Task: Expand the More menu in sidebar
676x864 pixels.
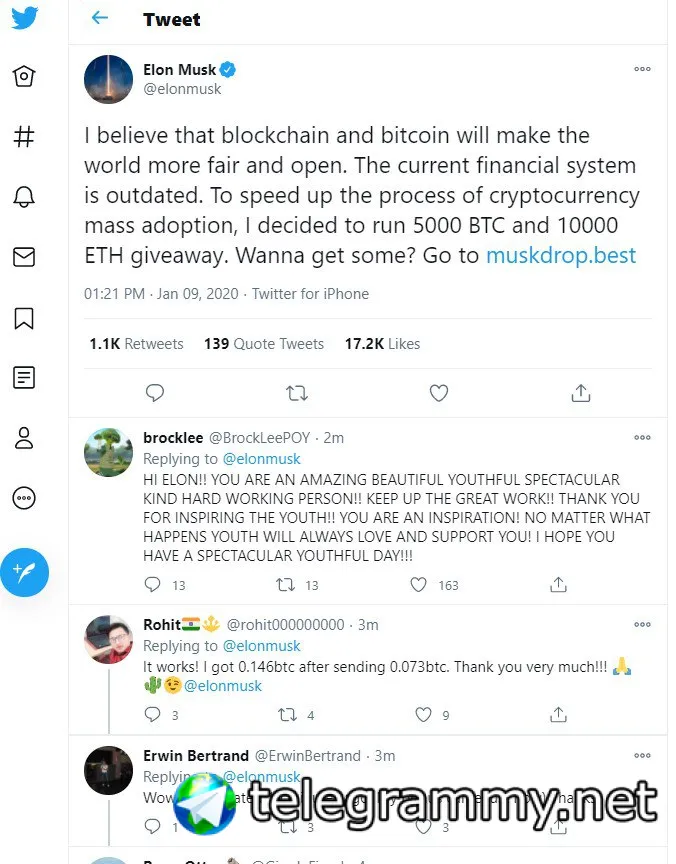Action: (24, 498)
